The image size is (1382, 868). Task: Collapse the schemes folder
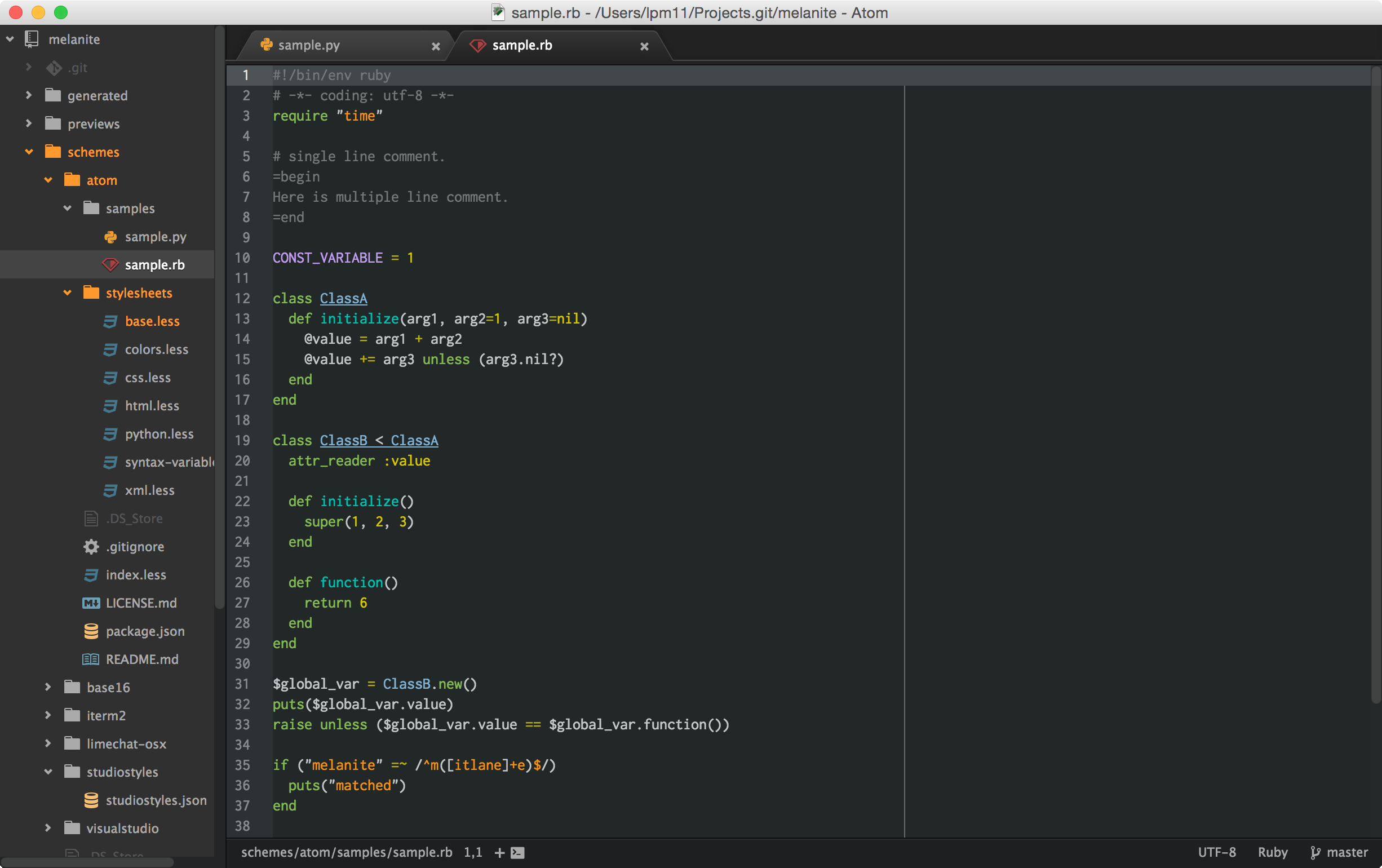(29, 152)
